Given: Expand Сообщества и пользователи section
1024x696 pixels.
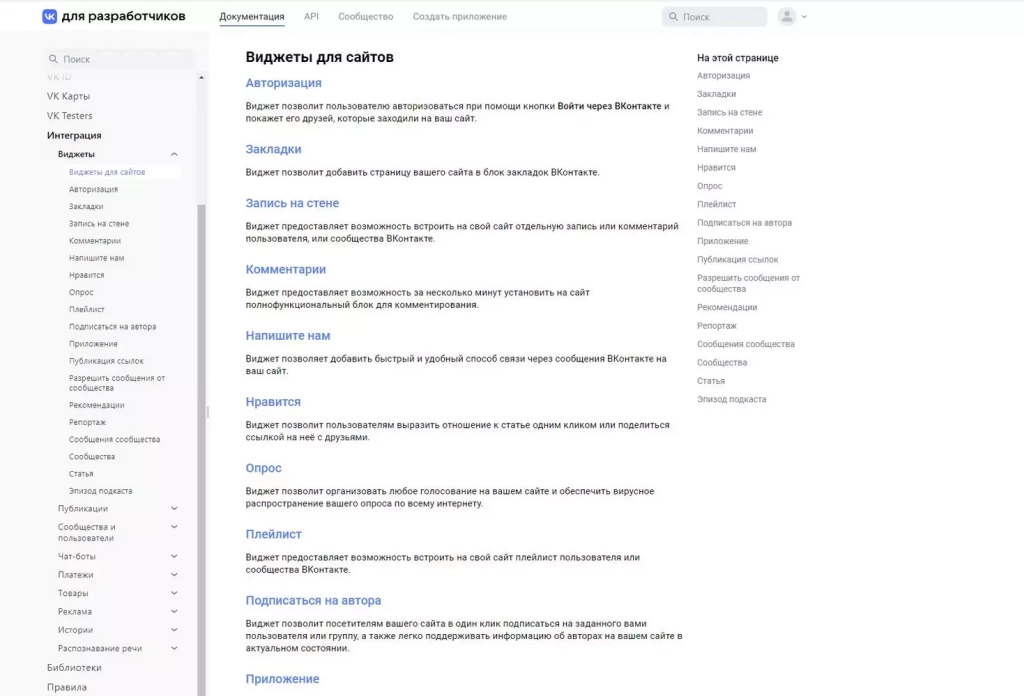Looking at the screenshot, I should click(x=174, y=526).
